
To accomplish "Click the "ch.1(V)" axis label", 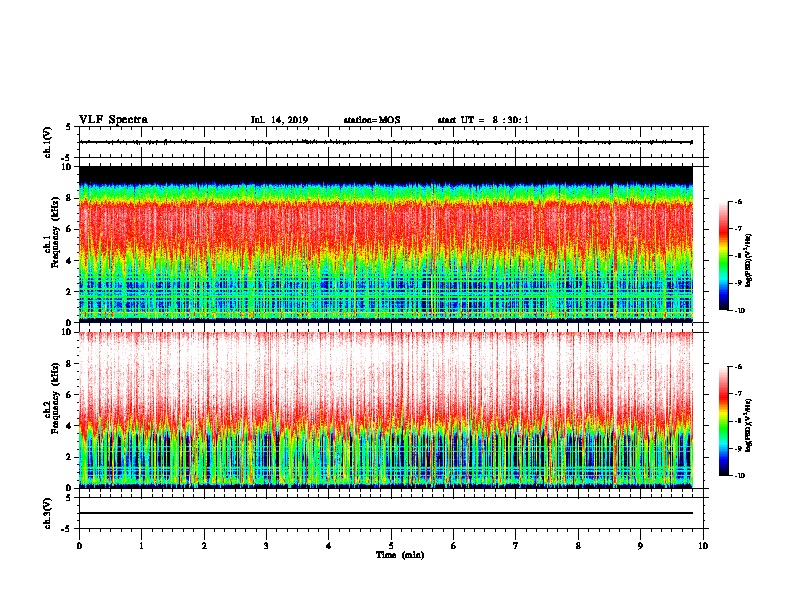I will coord(47,142).
